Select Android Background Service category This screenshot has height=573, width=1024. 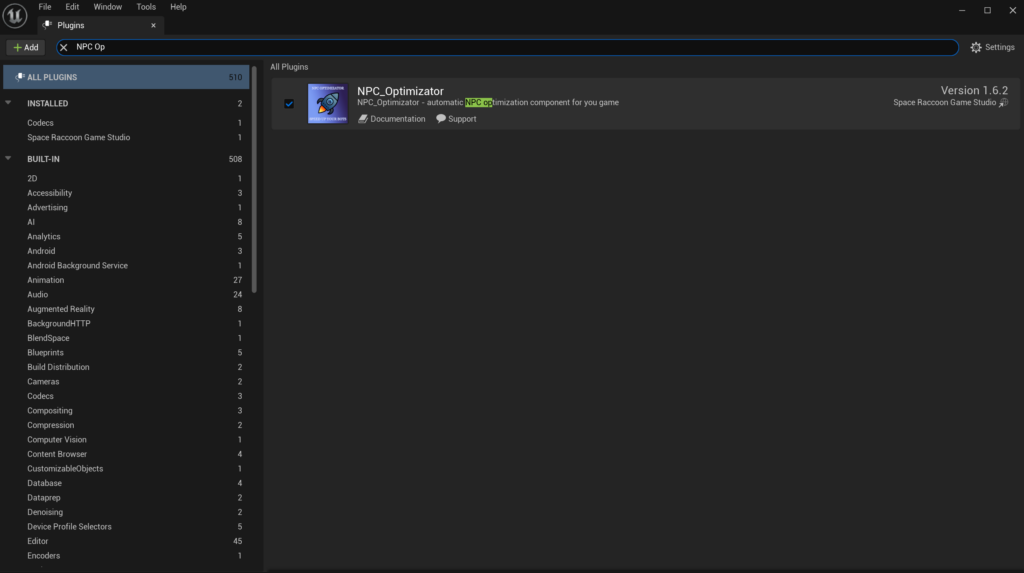point(126,265)
